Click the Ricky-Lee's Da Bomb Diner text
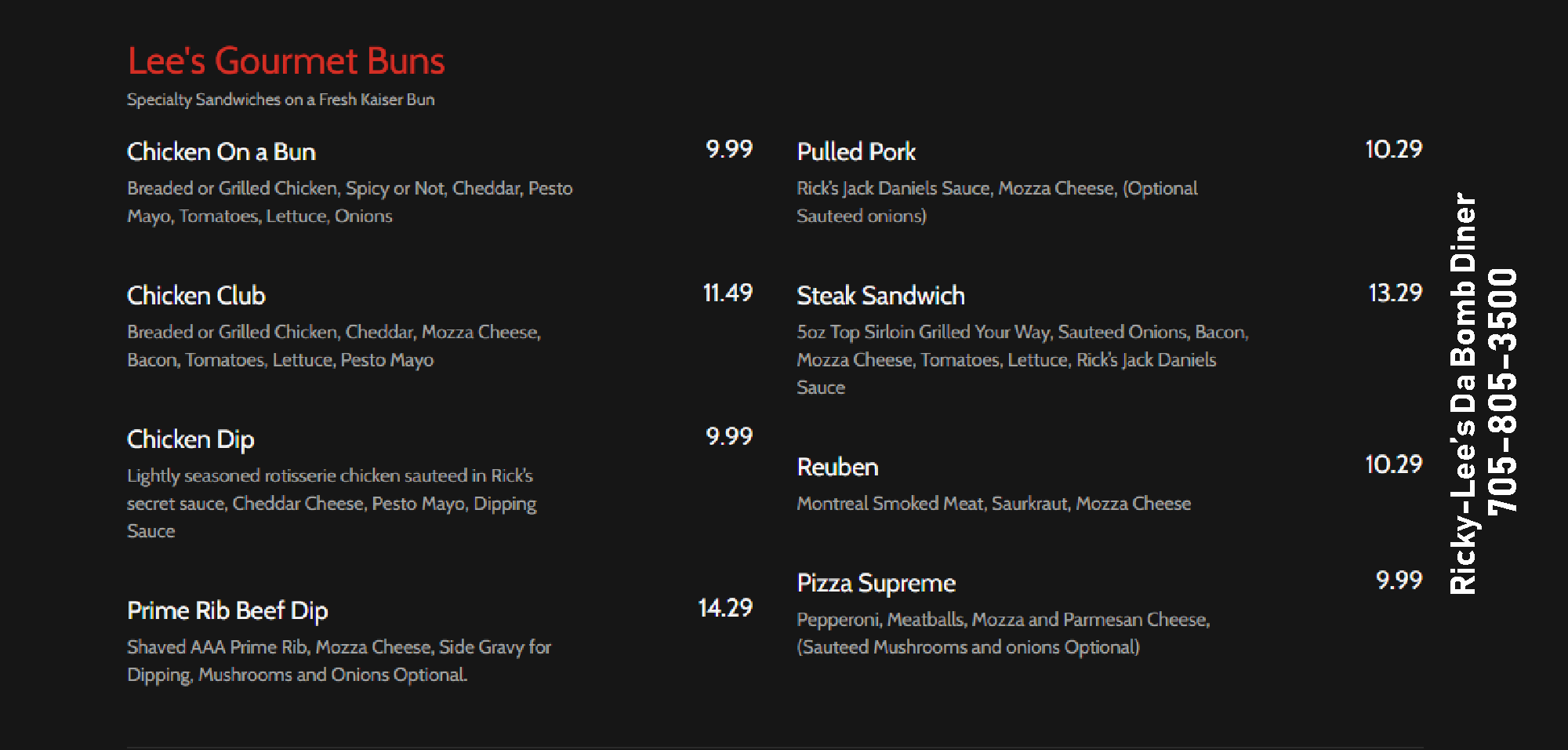Viewport: 1568px width, 750px height. pos(1463,392)
